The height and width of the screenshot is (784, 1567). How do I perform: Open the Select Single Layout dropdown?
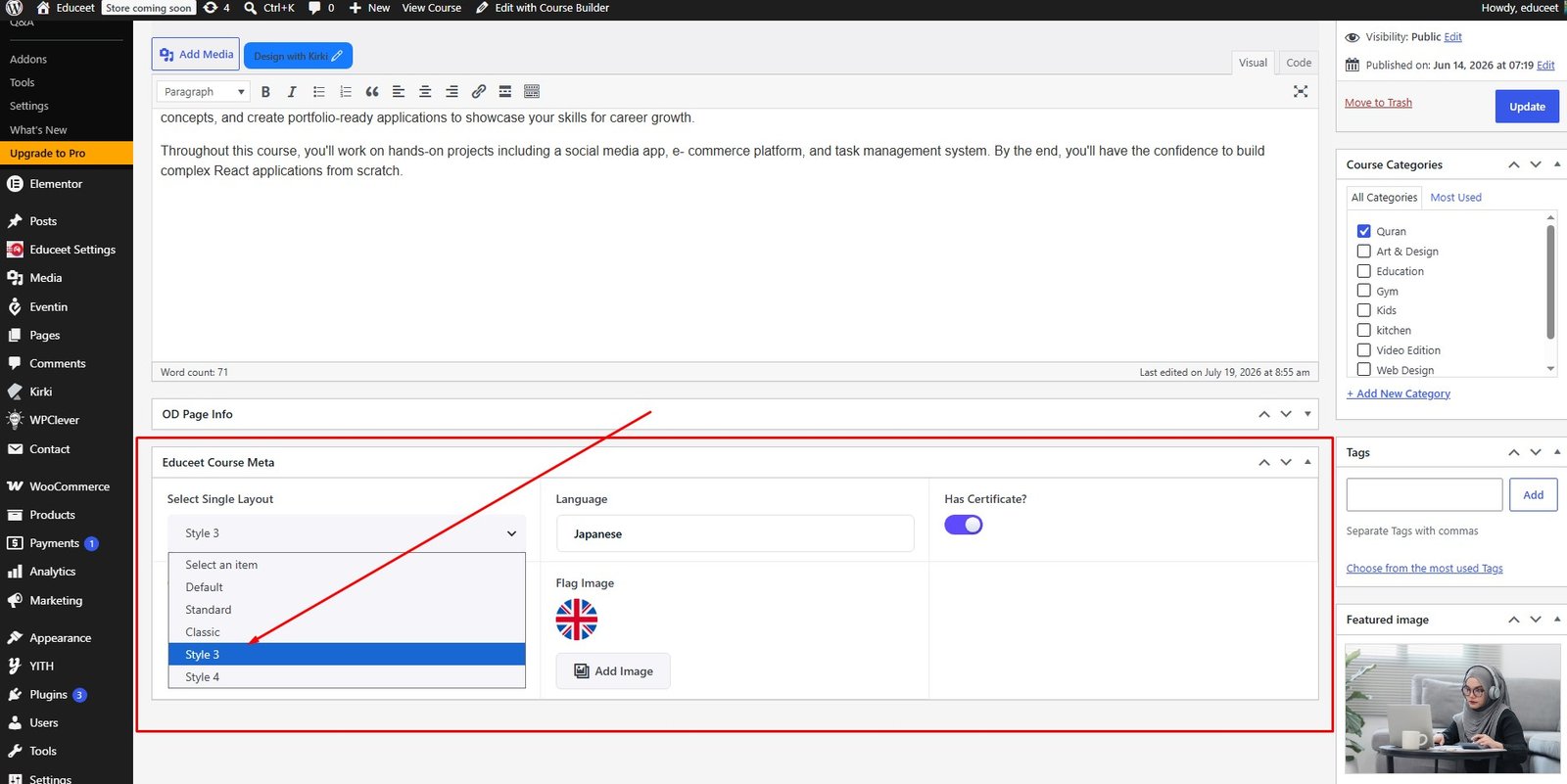tap(347, 533)
